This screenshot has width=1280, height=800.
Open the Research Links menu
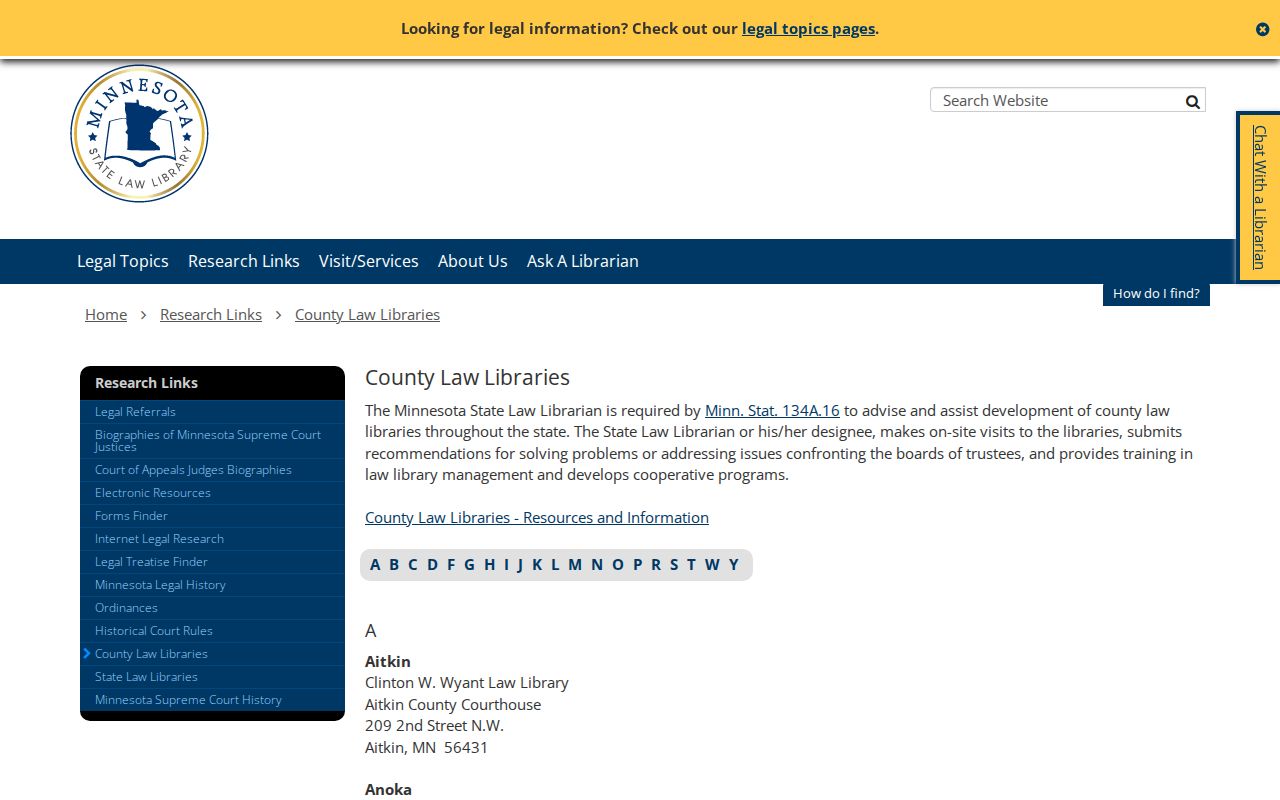pyautogui.click(x=244, y=261)
